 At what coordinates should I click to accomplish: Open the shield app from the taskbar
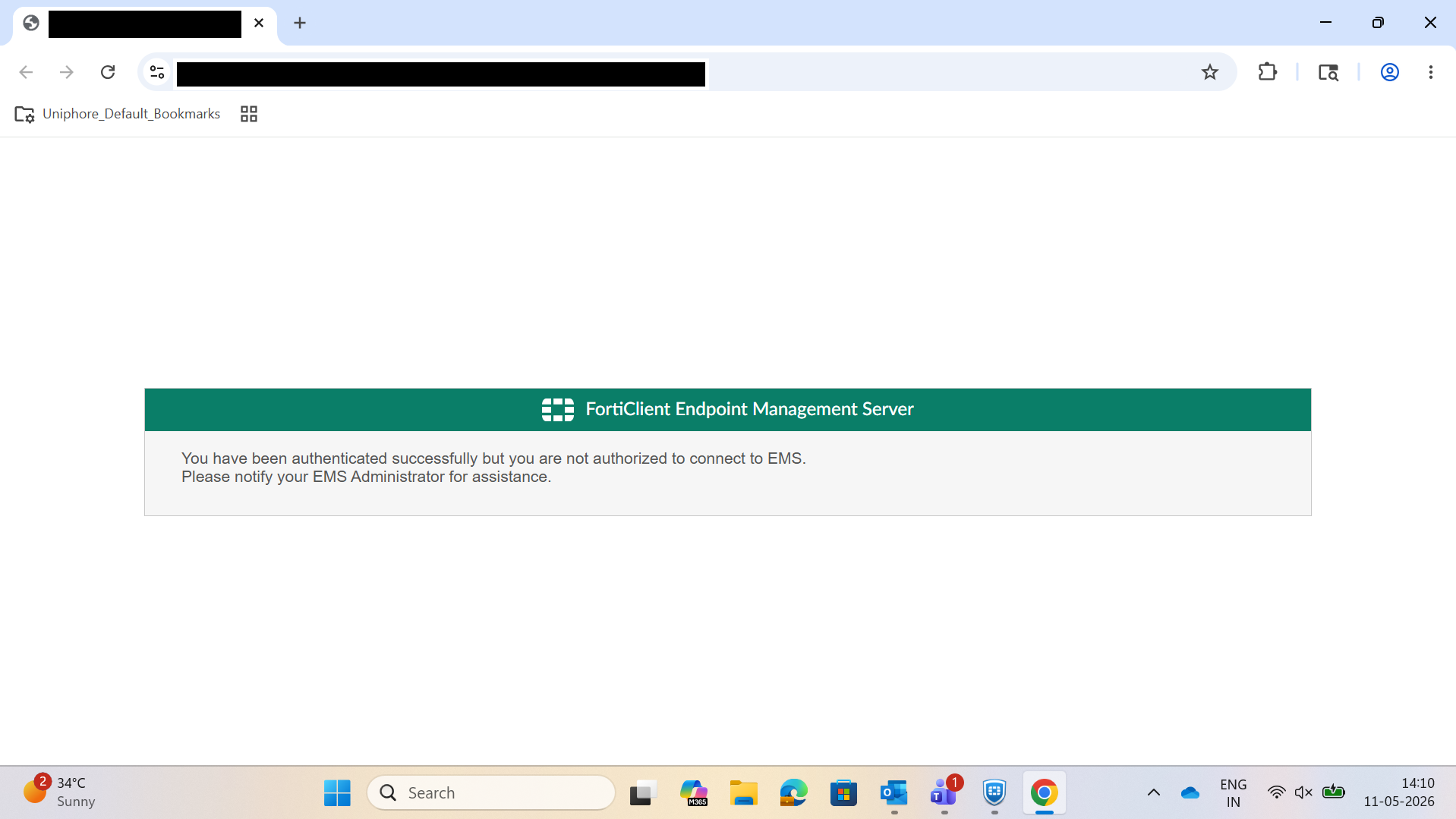pyautogui.click(x=994, y=793)
